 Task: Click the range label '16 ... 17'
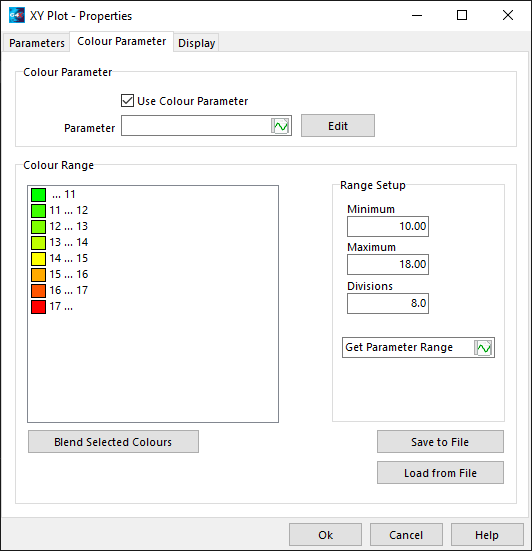tap(69, 290)
